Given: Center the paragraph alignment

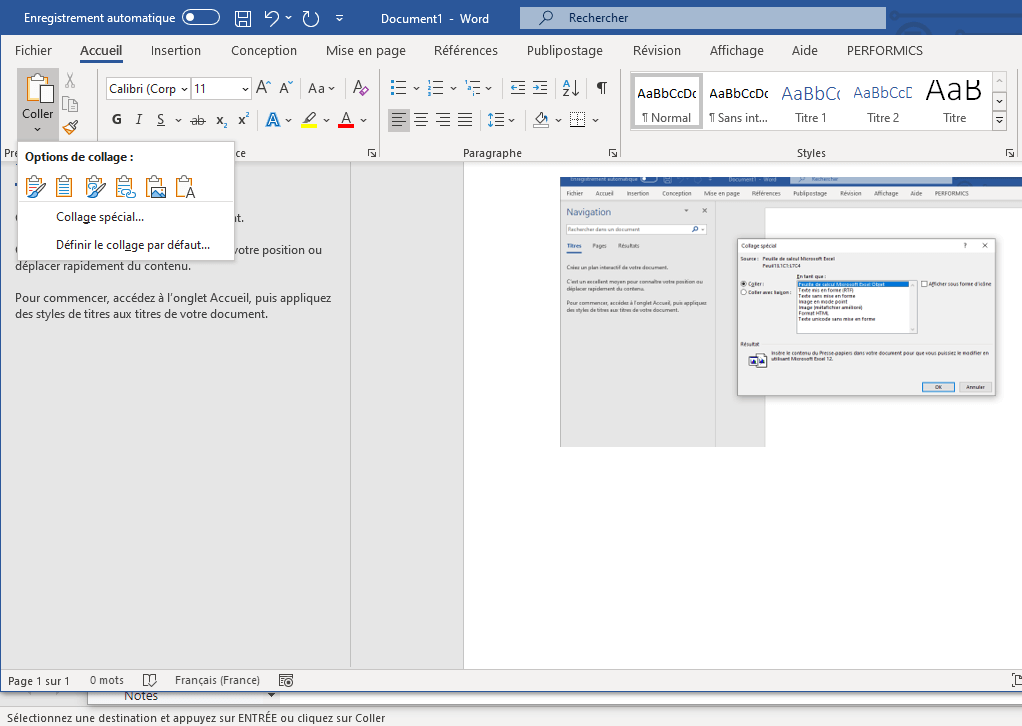Looking at the screenshot, I should (420, 121).
